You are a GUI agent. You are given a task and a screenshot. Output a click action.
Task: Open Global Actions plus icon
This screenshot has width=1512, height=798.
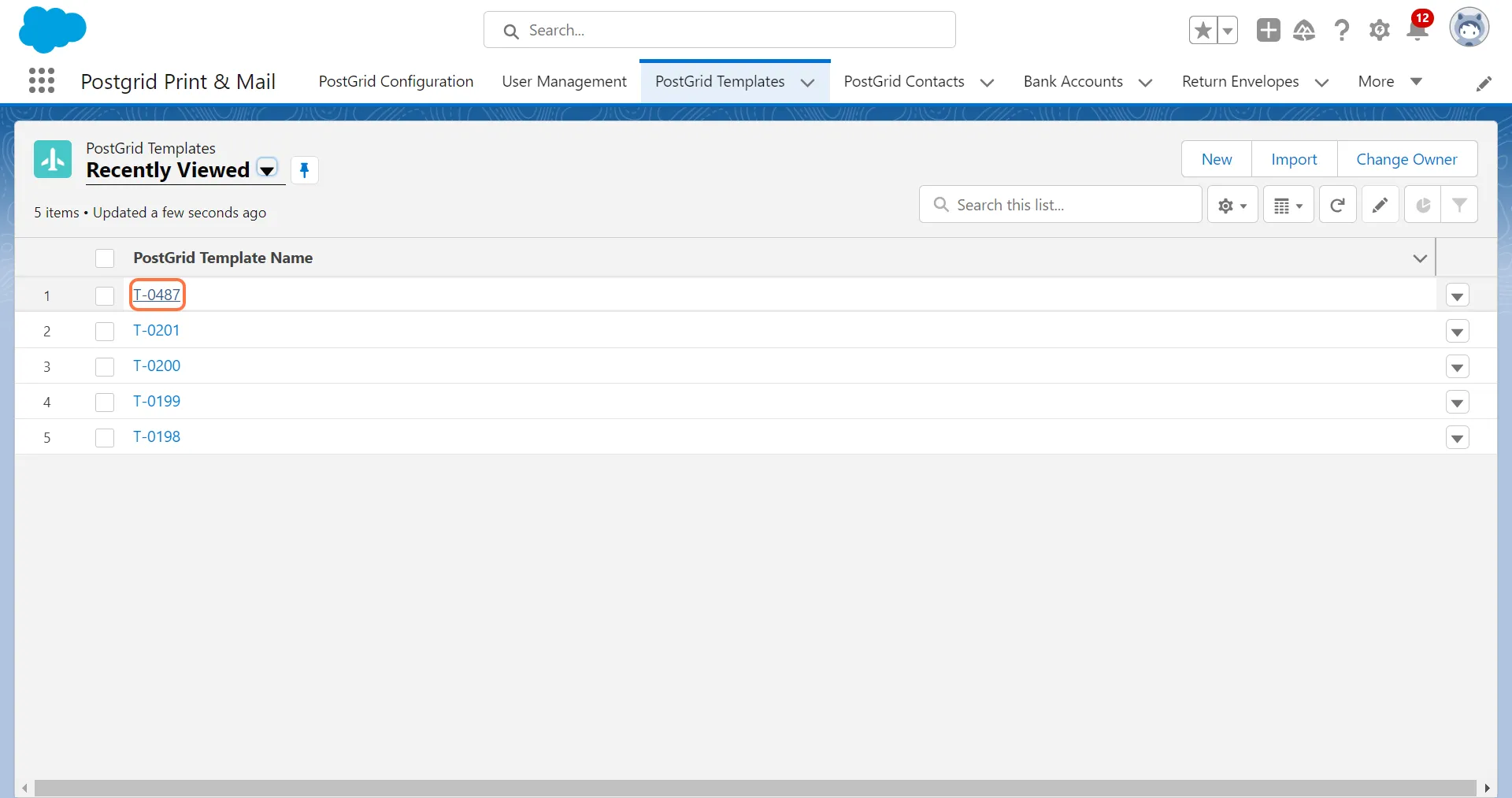coord(1268,30)
